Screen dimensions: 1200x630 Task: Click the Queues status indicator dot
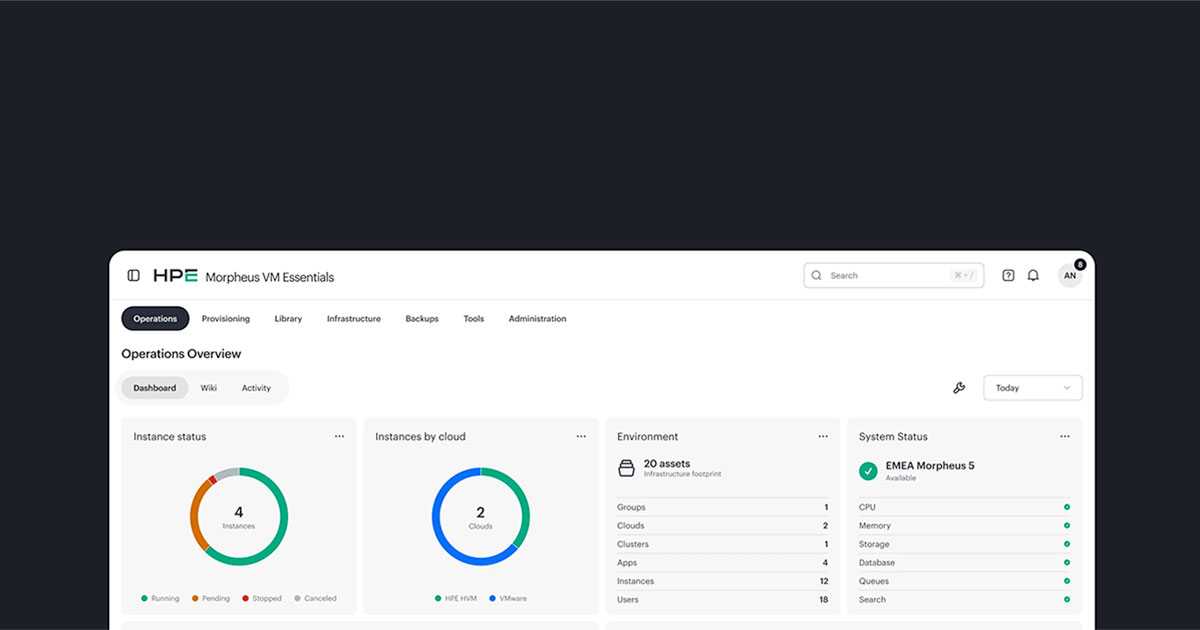[1067, 581]
